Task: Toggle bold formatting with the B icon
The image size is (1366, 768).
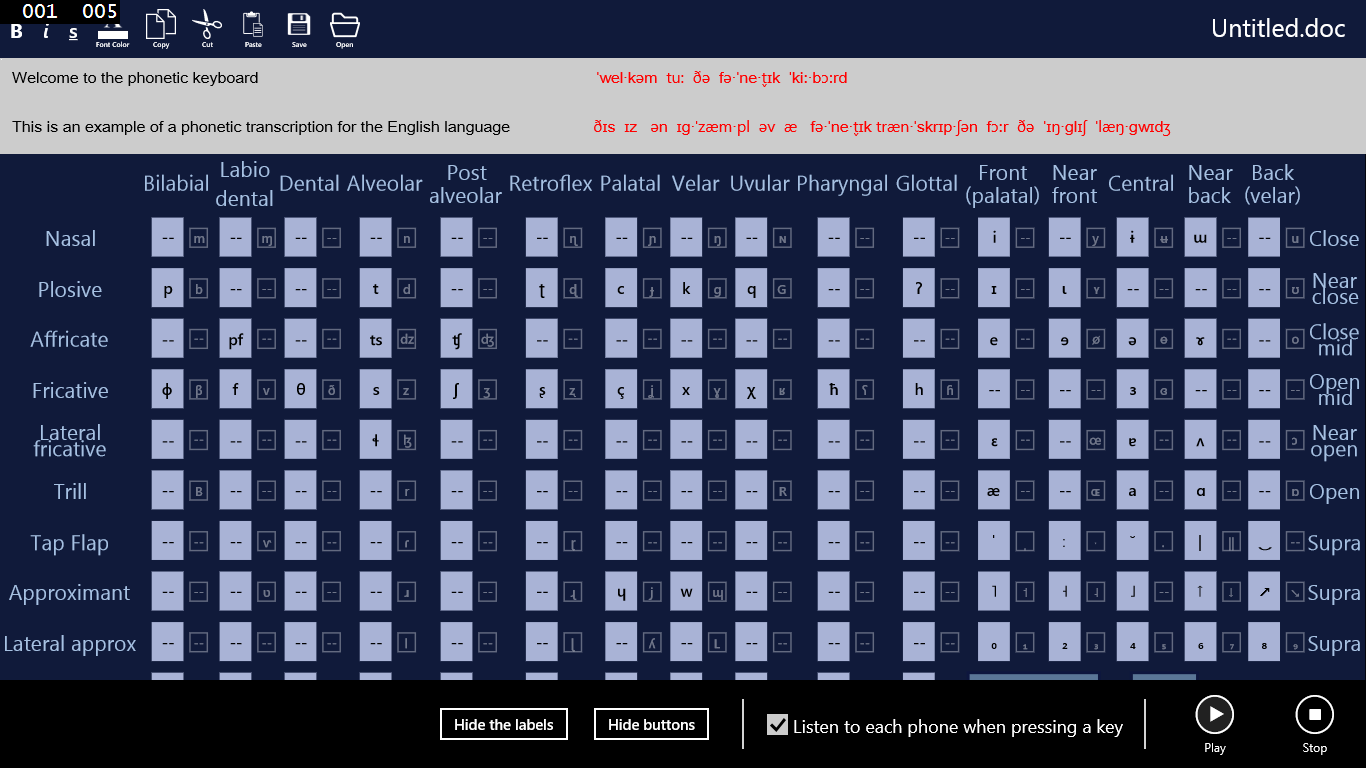Action: click(15, 32)
